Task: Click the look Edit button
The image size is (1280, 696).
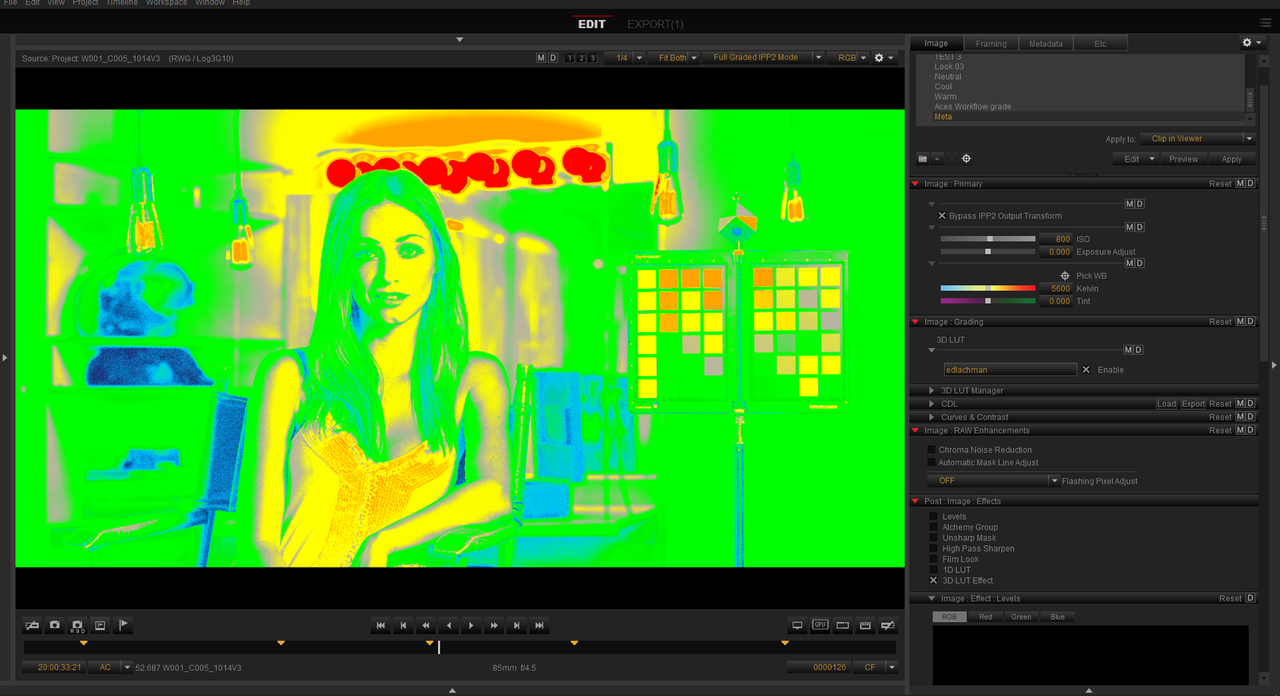Action: click(1135, 159)
